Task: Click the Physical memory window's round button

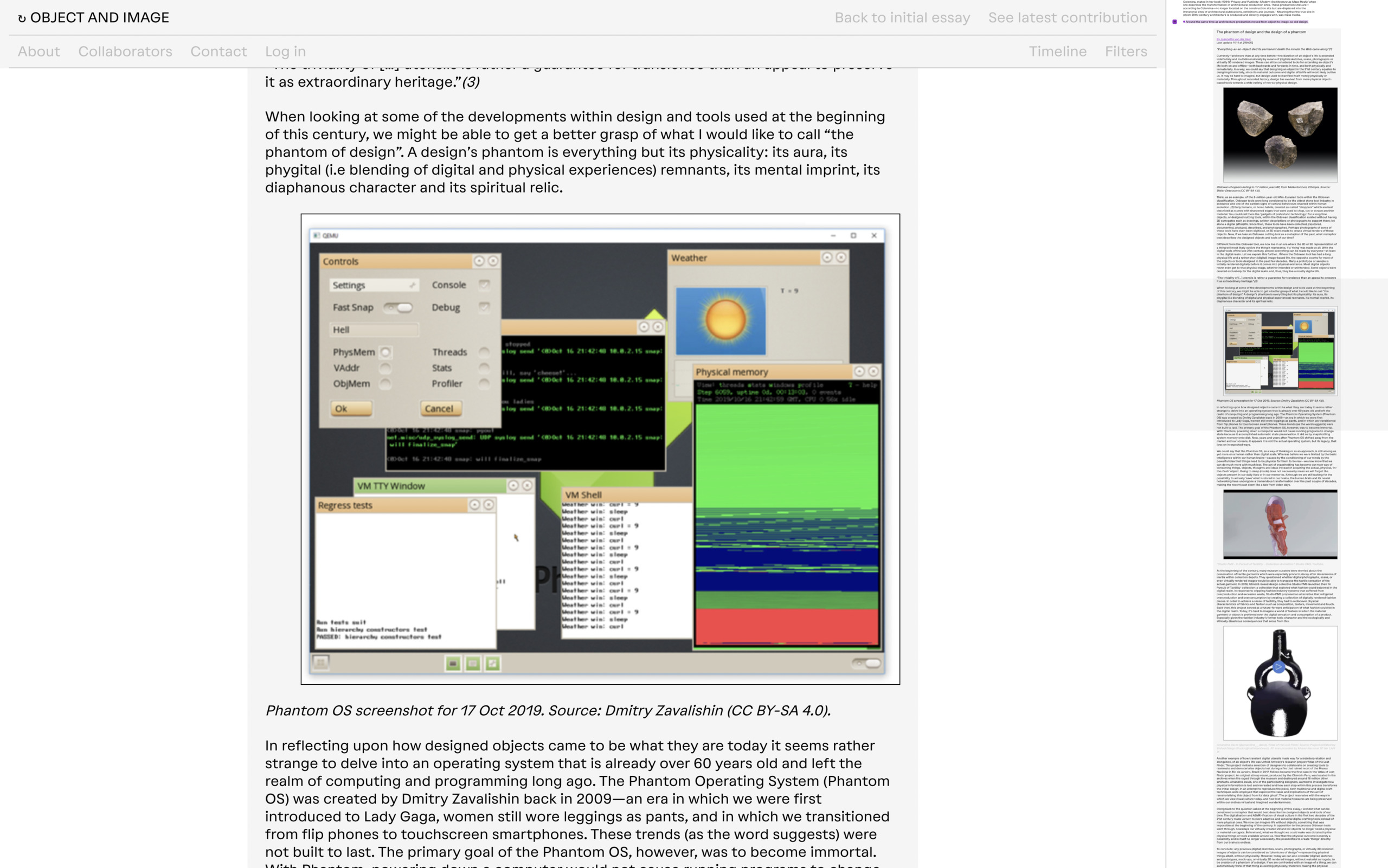Action: 859,371
